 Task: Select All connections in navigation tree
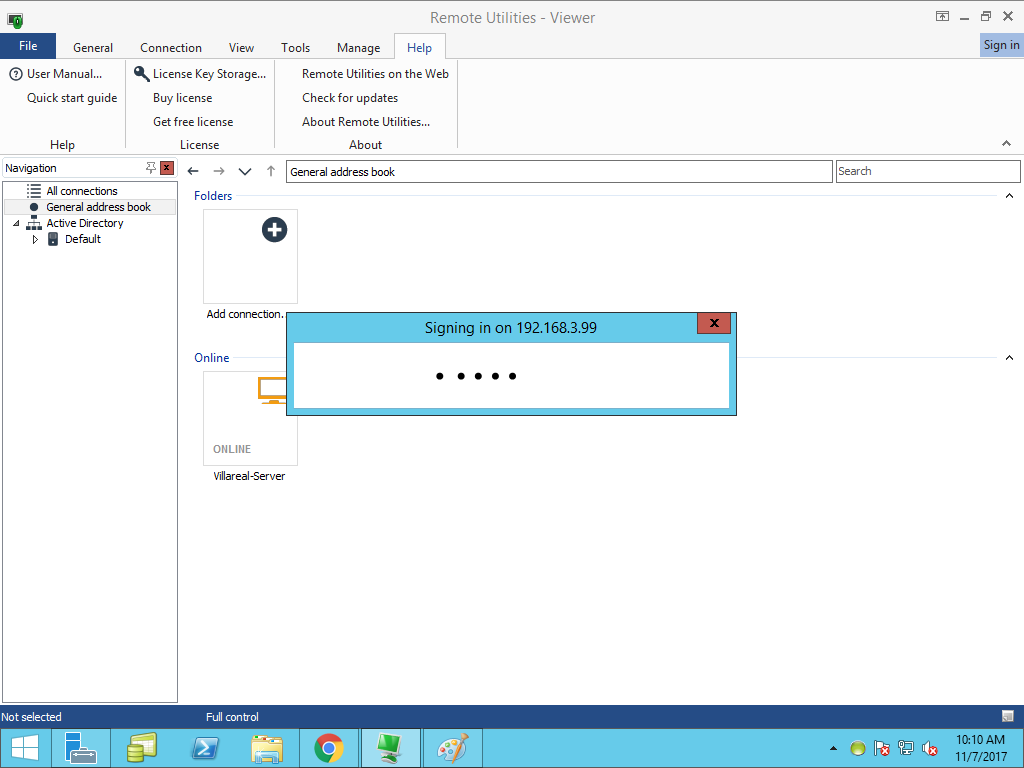click(x=81, y=191)
